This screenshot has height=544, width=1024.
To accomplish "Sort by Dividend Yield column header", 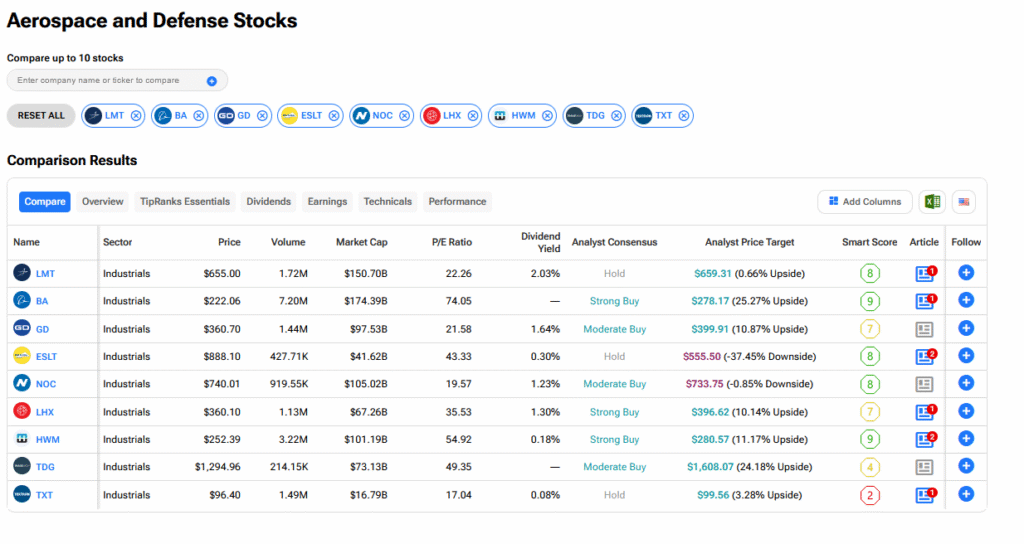I will (541, 242).
